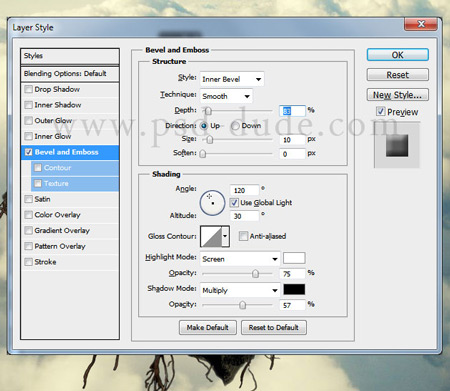Tick the Inner Glow checkbox
Viewport: 450px width, 391px height.
(x=29, y=136)
